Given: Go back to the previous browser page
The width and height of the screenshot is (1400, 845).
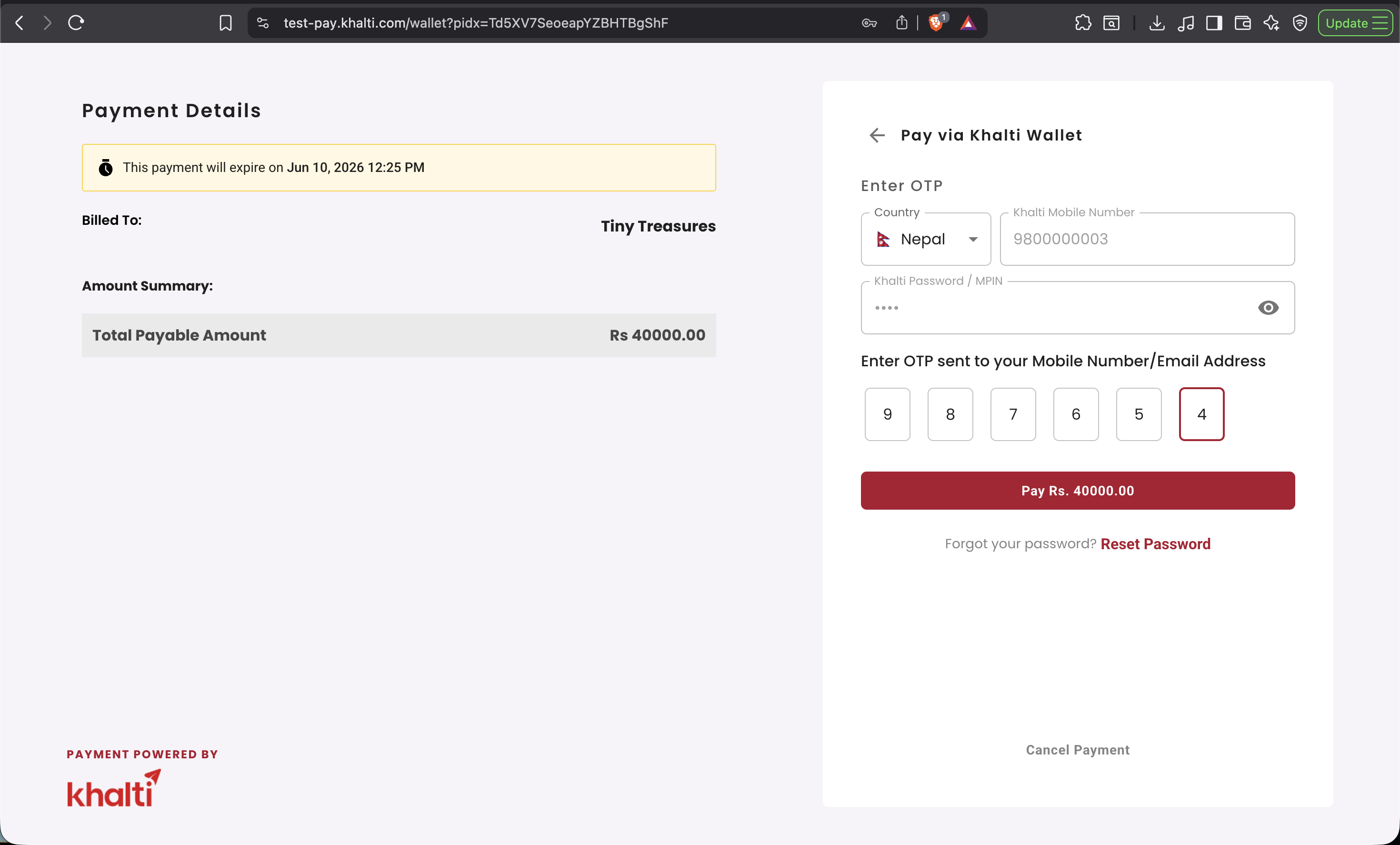Looking at the screenshot, I should click(20, 23).
